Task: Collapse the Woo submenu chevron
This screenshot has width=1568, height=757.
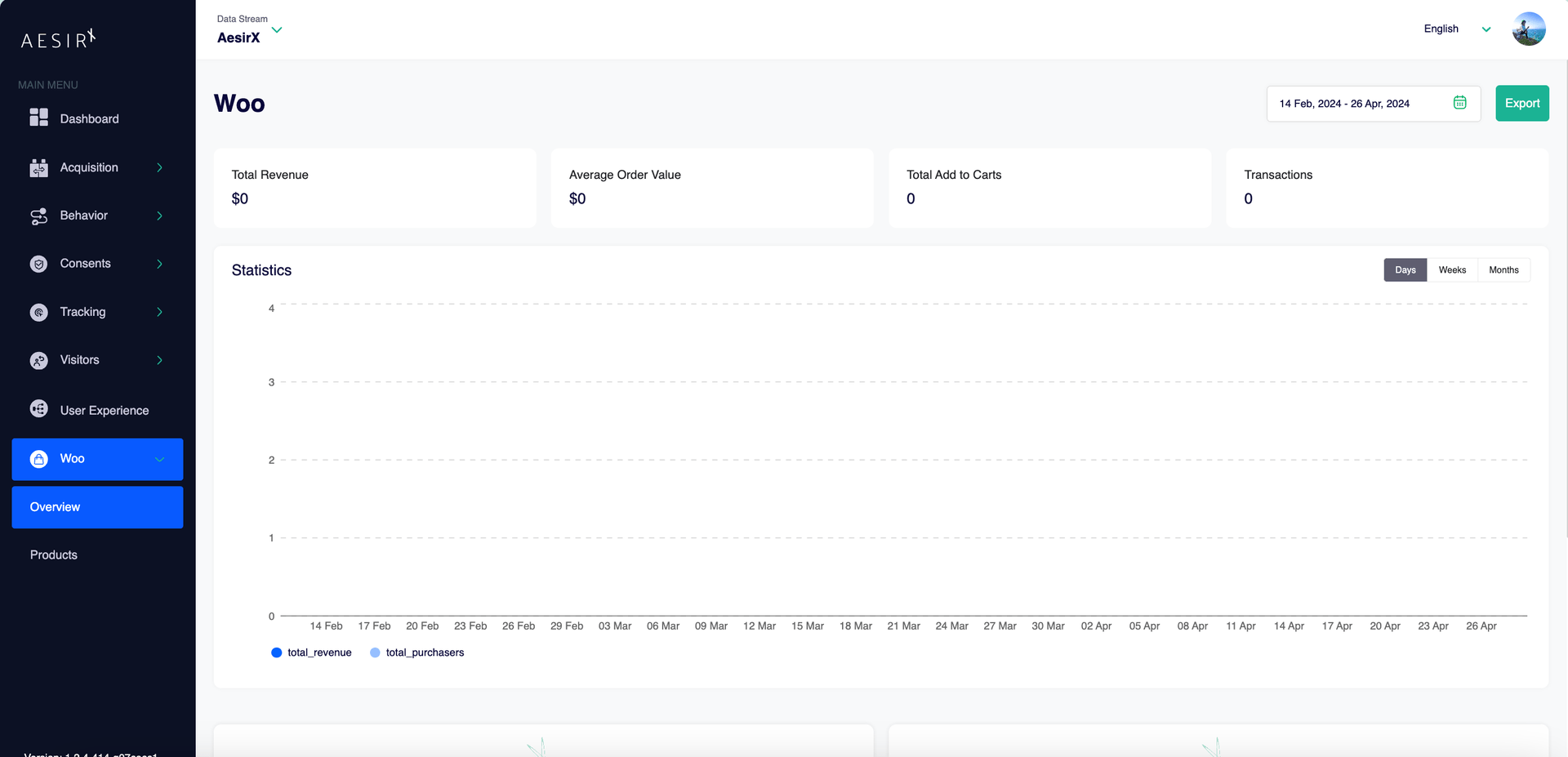Action: point(158,459)
